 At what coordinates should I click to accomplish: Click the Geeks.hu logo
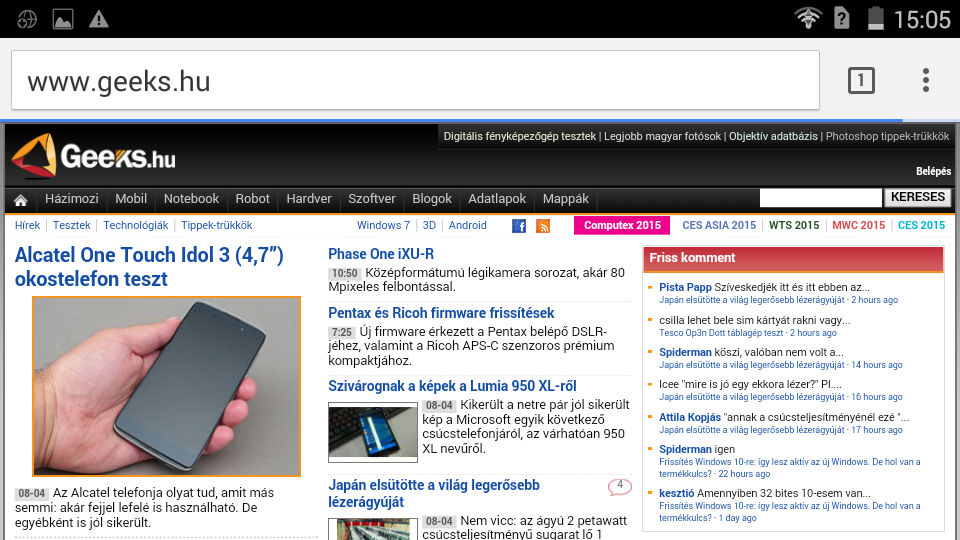tap(93, 157)
